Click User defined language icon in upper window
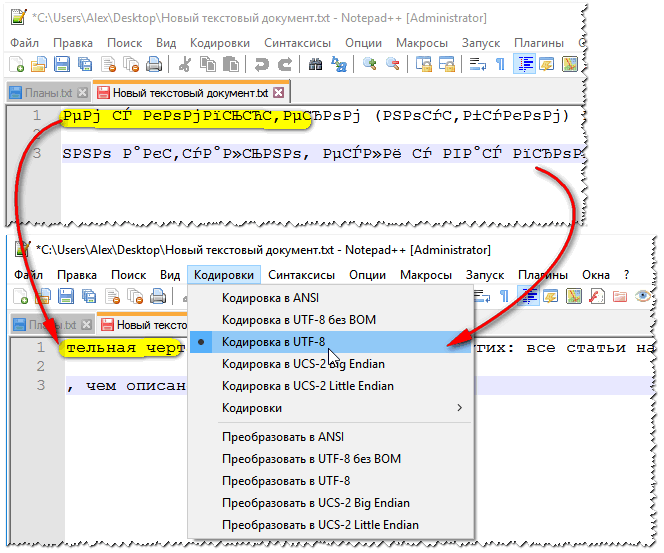664x553 pixels. click(x=547, y=64)
